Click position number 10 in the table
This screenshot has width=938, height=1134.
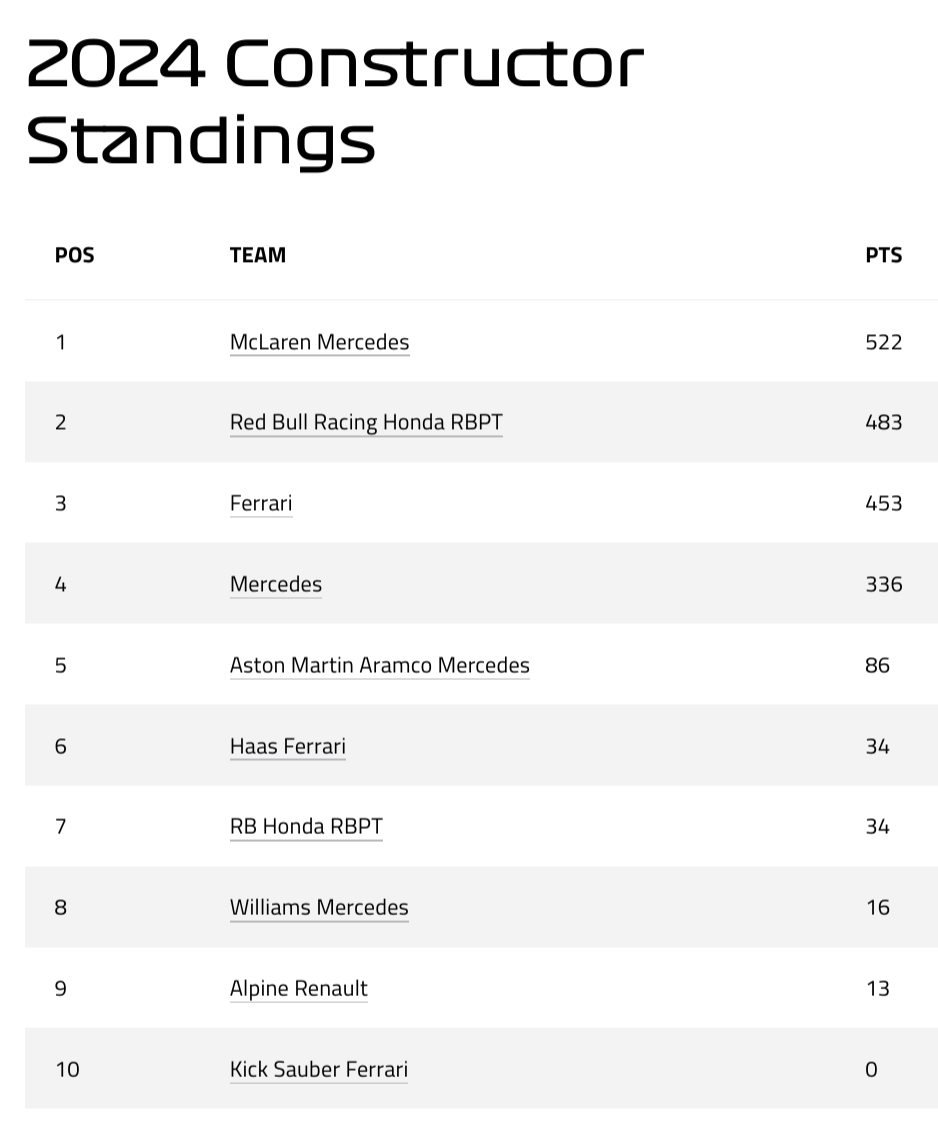67,1070
